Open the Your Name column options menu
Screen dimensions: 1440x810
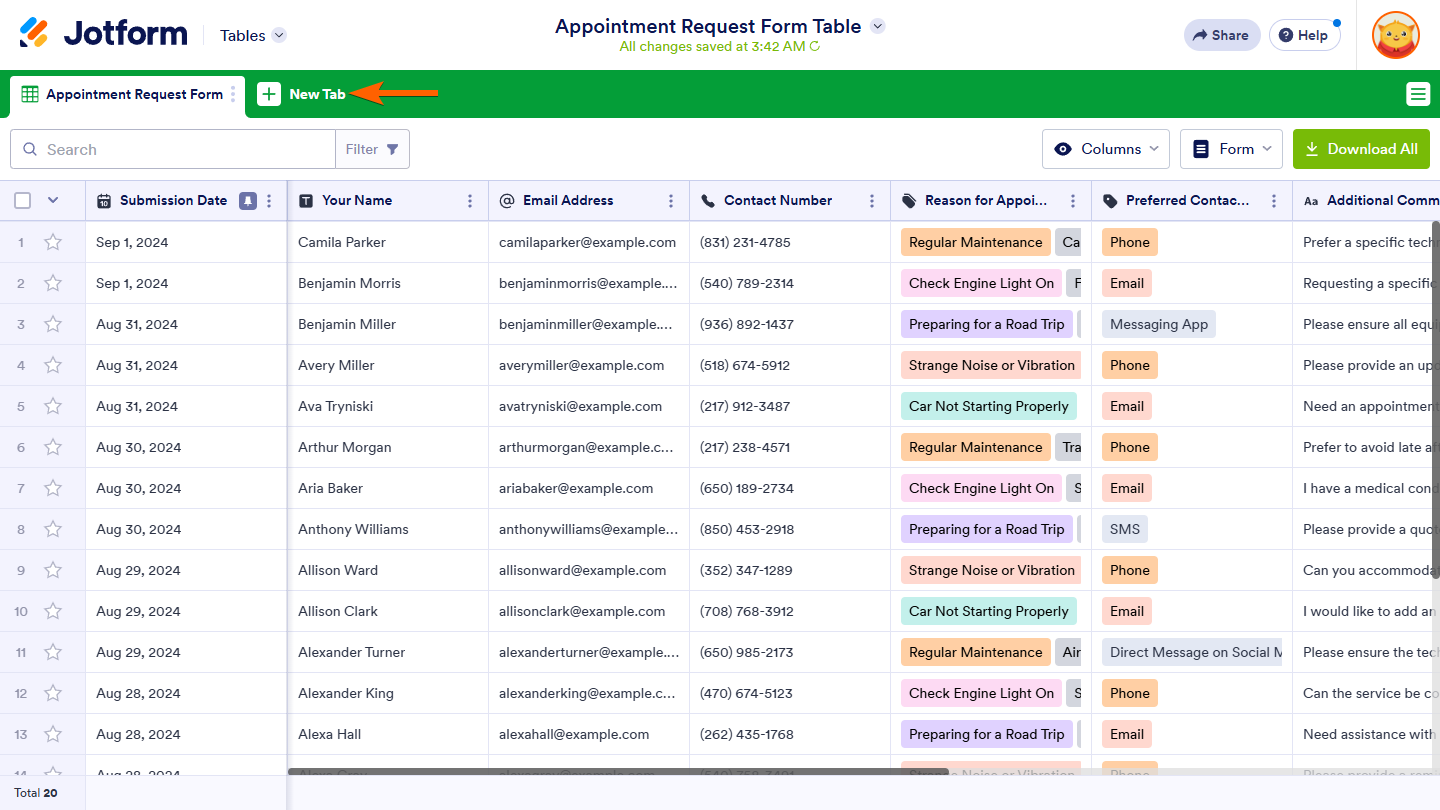pos(470,201)
